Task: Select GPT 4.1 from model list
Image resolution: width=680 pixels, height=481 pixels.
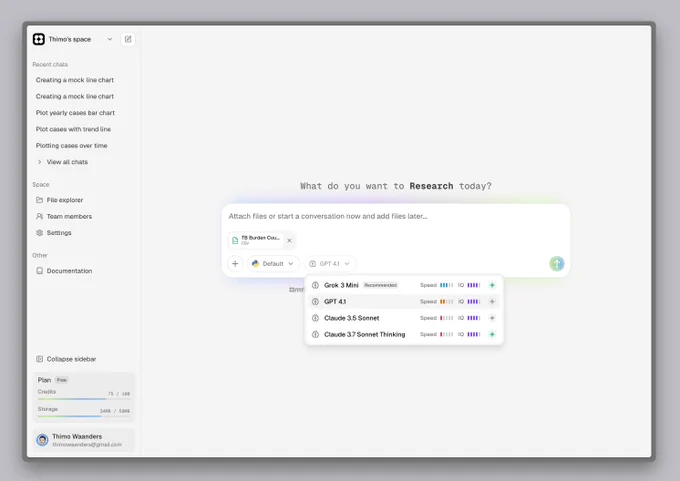Action: click(404, 301)
